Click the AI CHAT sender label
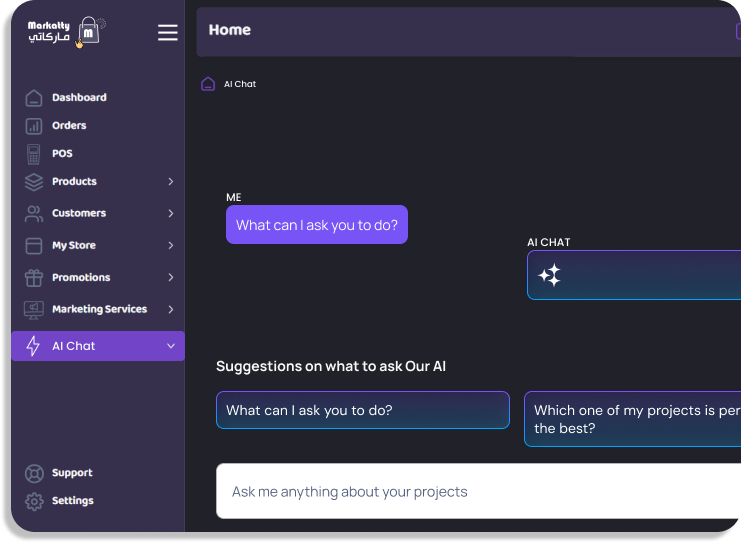This screenshot has width=741, height=543. (x=549, y=242)
